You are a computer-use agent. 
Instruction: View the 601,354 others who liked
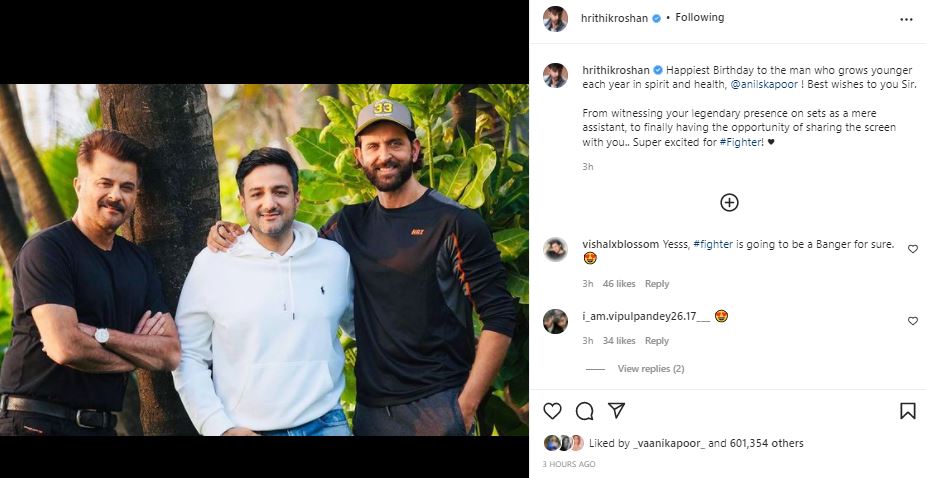pos(769,443)
